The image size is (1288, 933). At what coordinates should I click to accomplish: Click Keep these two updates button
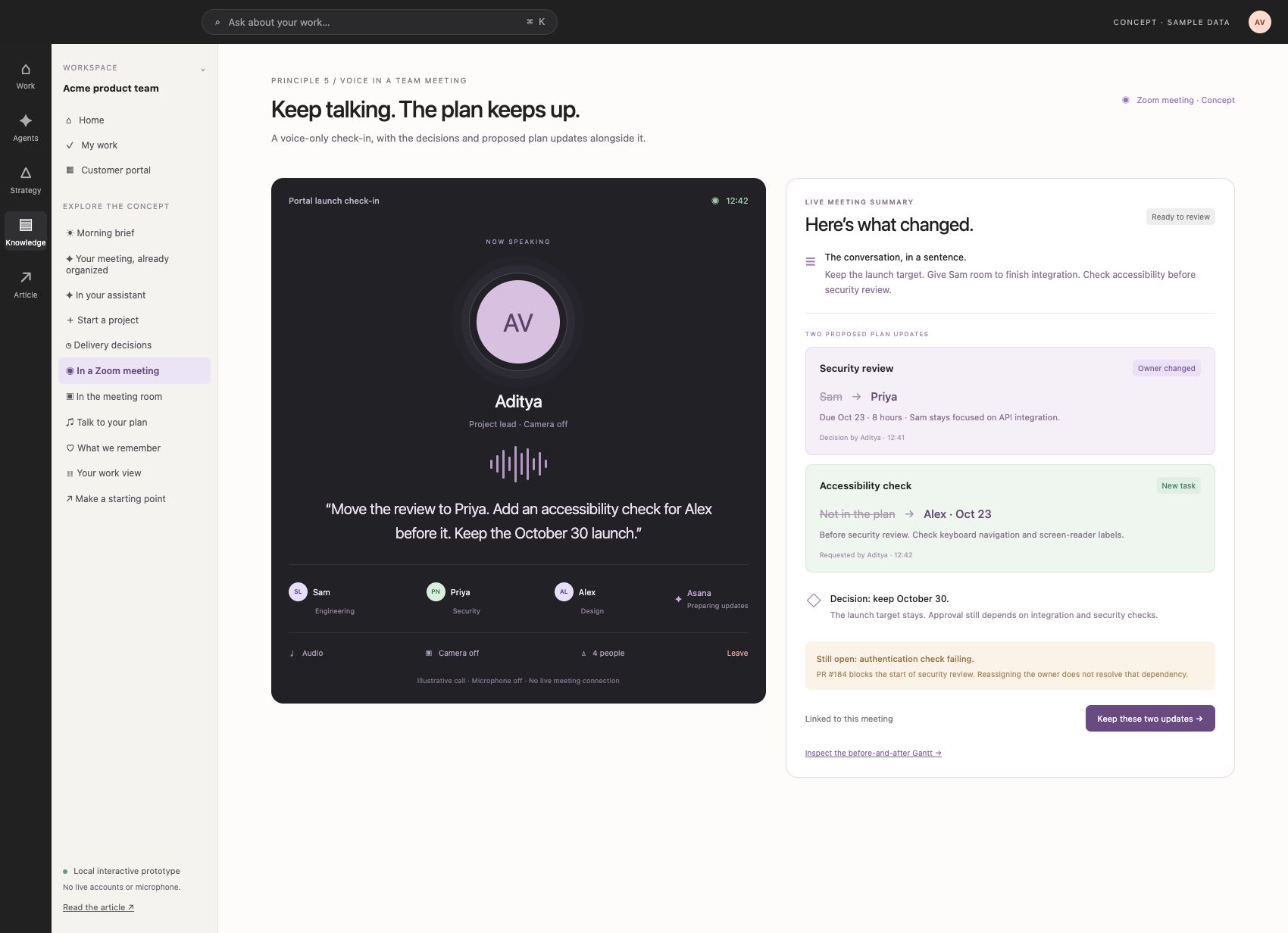coord(1150,719)
